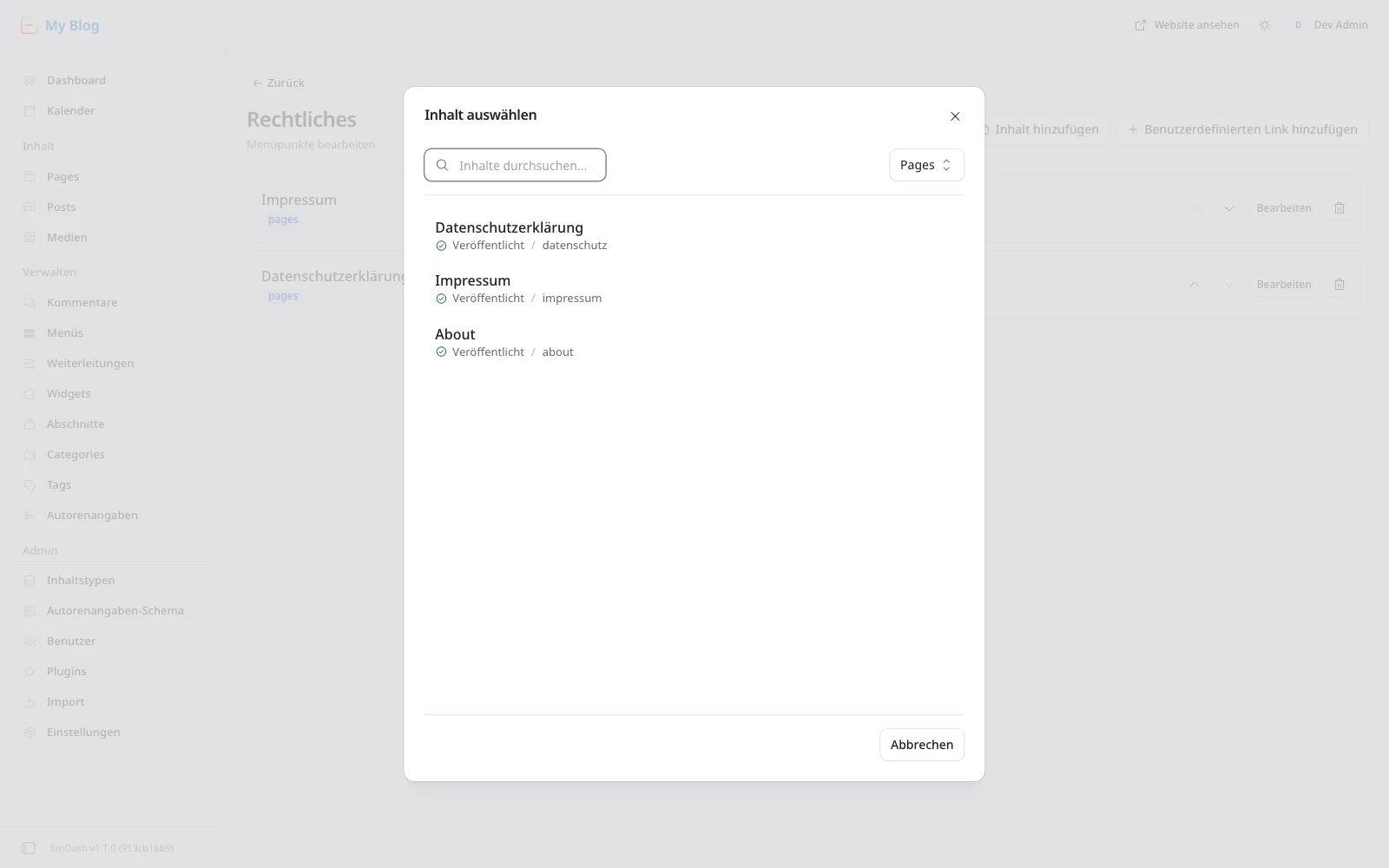Viewport: 1389px width, 868px height.
Task: Click the search magnifier icon
Action: click(442, 165)
